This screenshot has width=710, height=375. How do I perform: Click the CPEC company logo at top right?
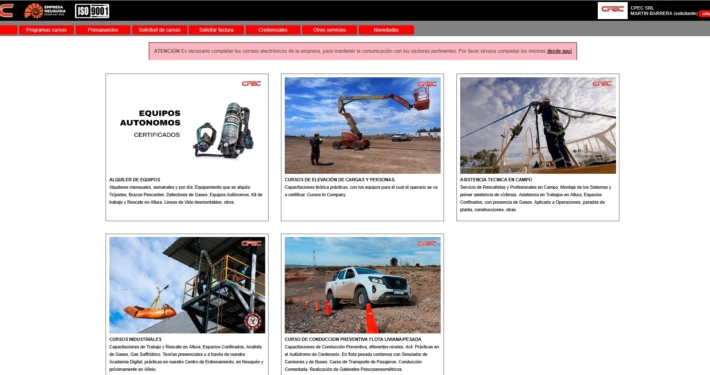pos(612,10)
